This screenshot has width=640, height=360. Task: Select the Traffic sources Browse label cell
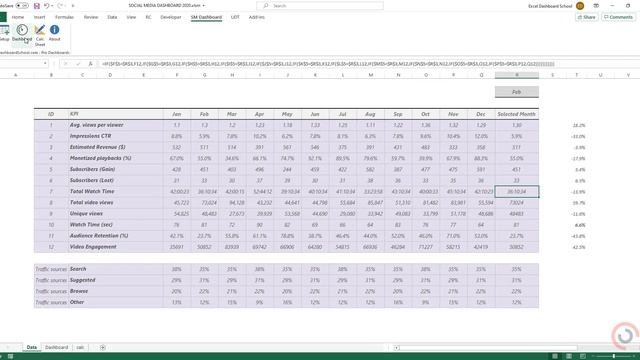[116, 291]
